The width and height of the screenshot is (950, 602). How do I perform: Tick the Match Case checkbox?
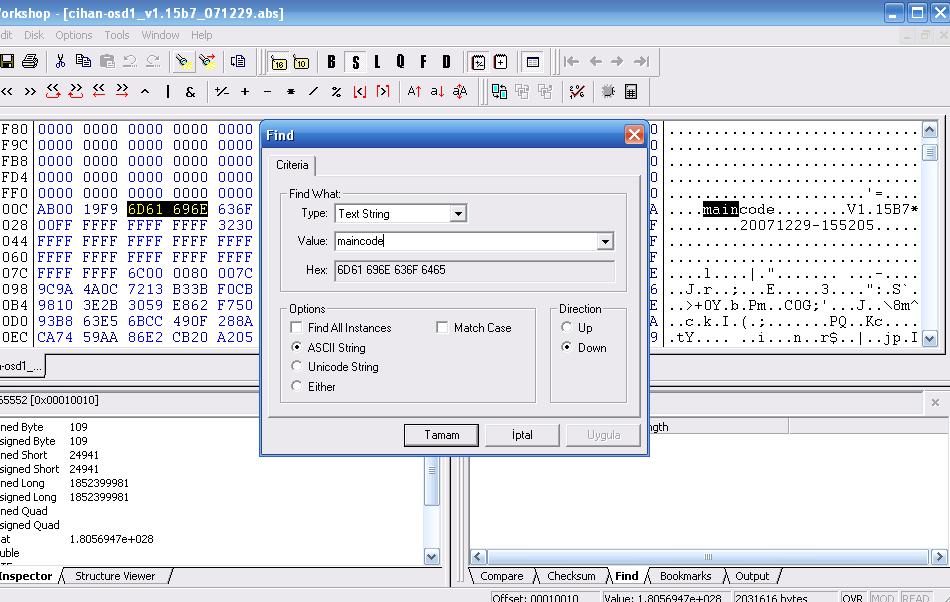pos(442,328)
